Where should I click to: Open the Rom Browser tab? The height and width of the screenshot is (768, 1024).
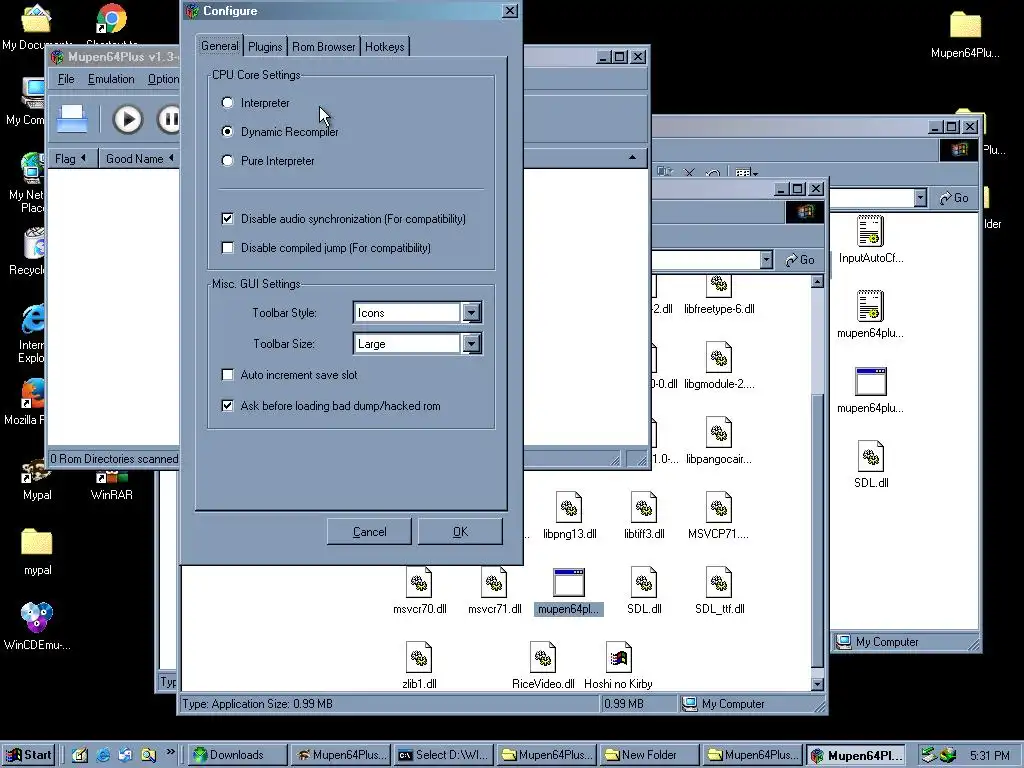pos(323,47)
